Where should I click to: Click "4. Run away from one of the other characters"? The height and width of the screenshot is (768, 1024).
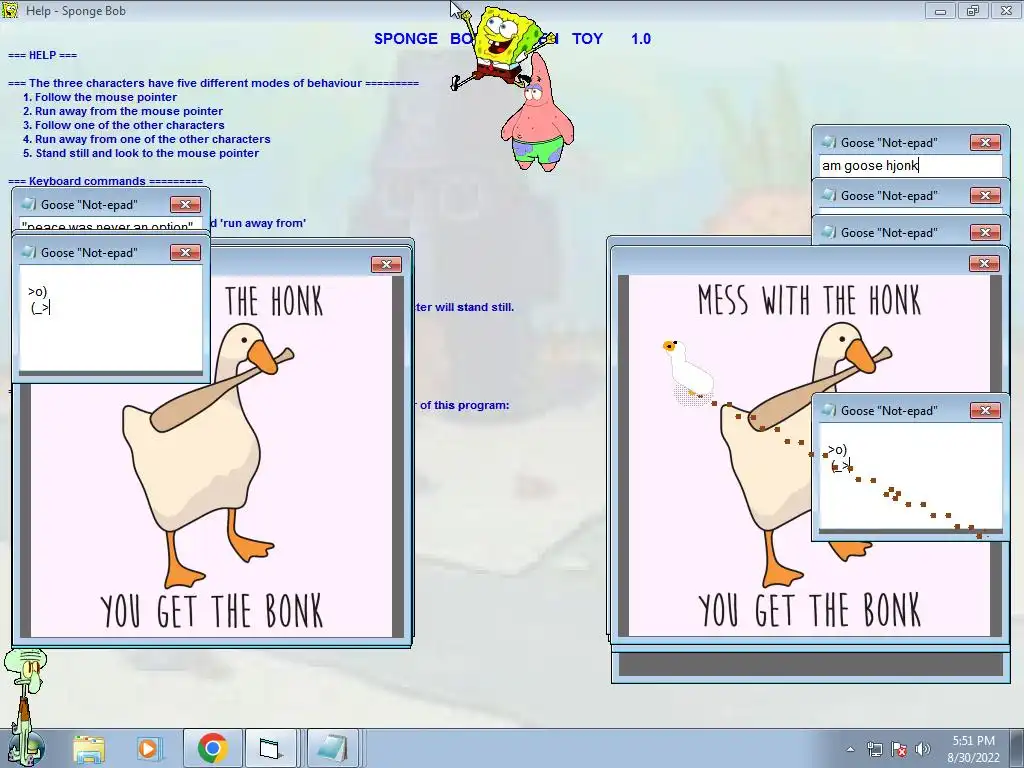coord(146,139)
